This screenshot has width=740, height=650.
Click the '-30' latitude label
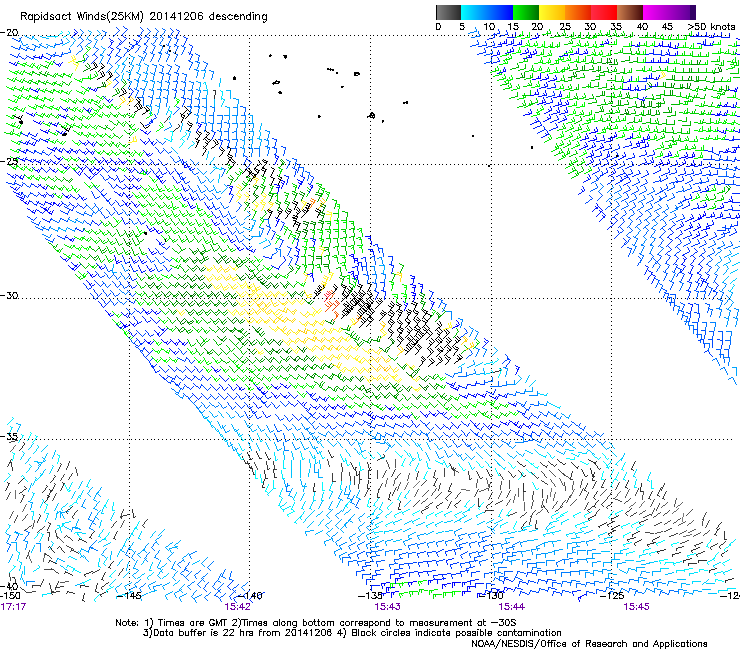[9, 295]
